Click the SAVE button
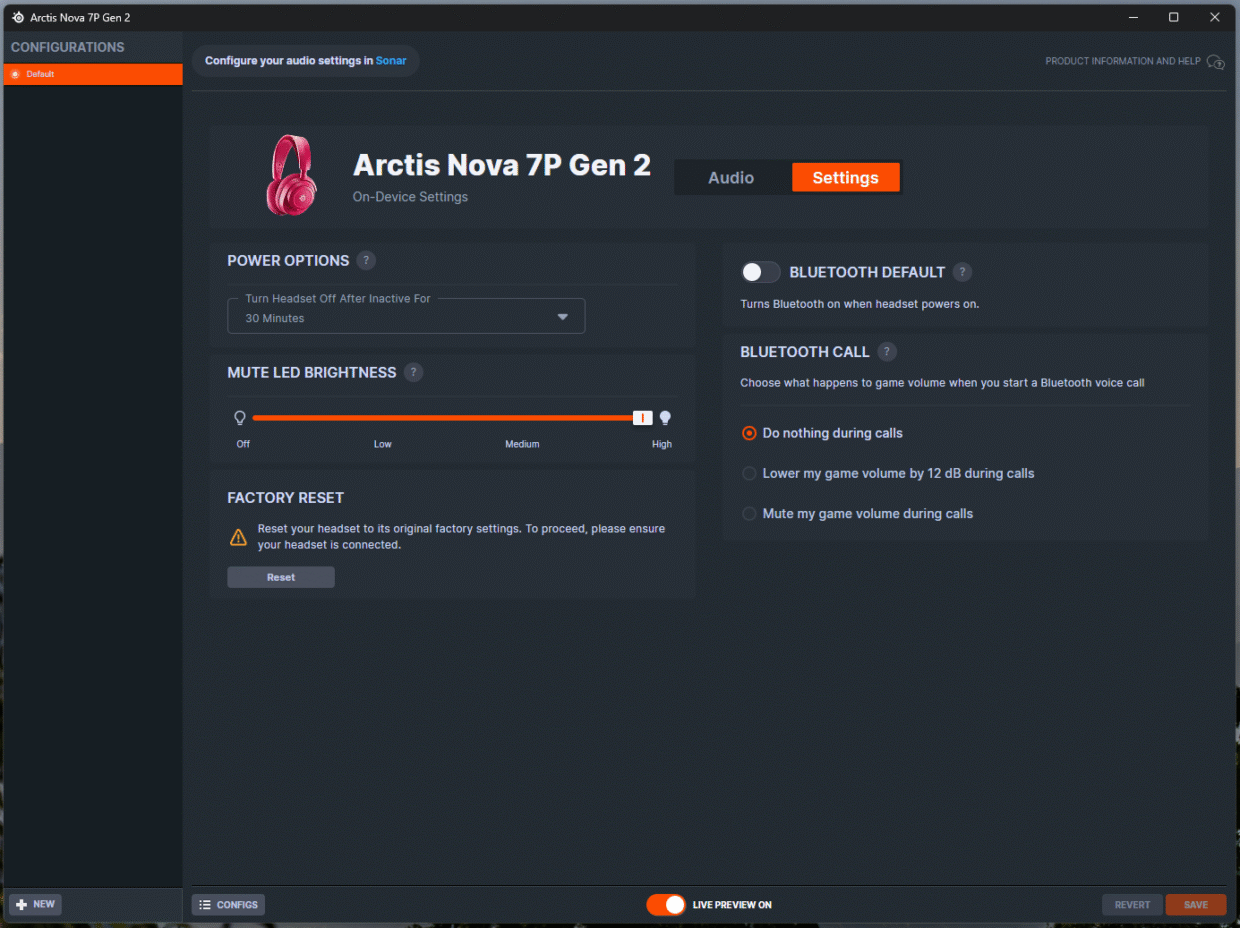The height and width of the screenshot is (928, 1240). 1196,904
